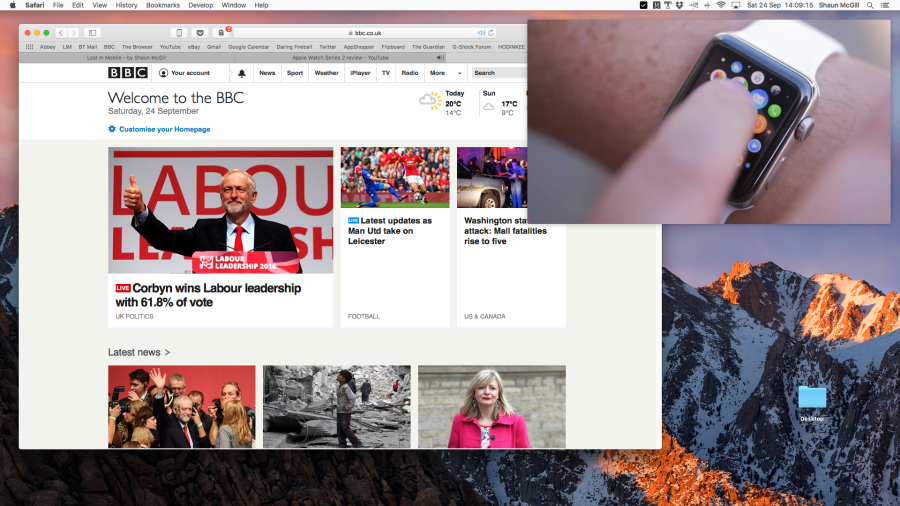Open the football match thumbnail

pos(395,177)
